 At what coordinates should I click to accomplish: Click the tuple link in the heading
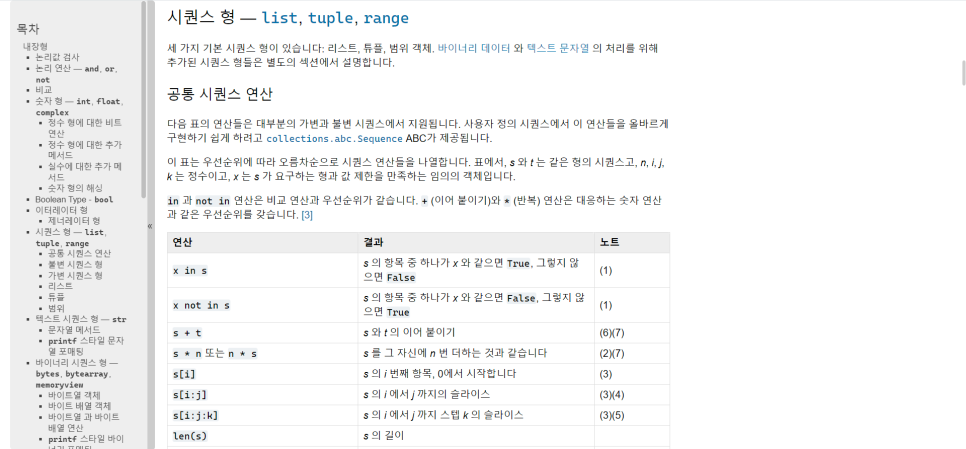[330, 18]
